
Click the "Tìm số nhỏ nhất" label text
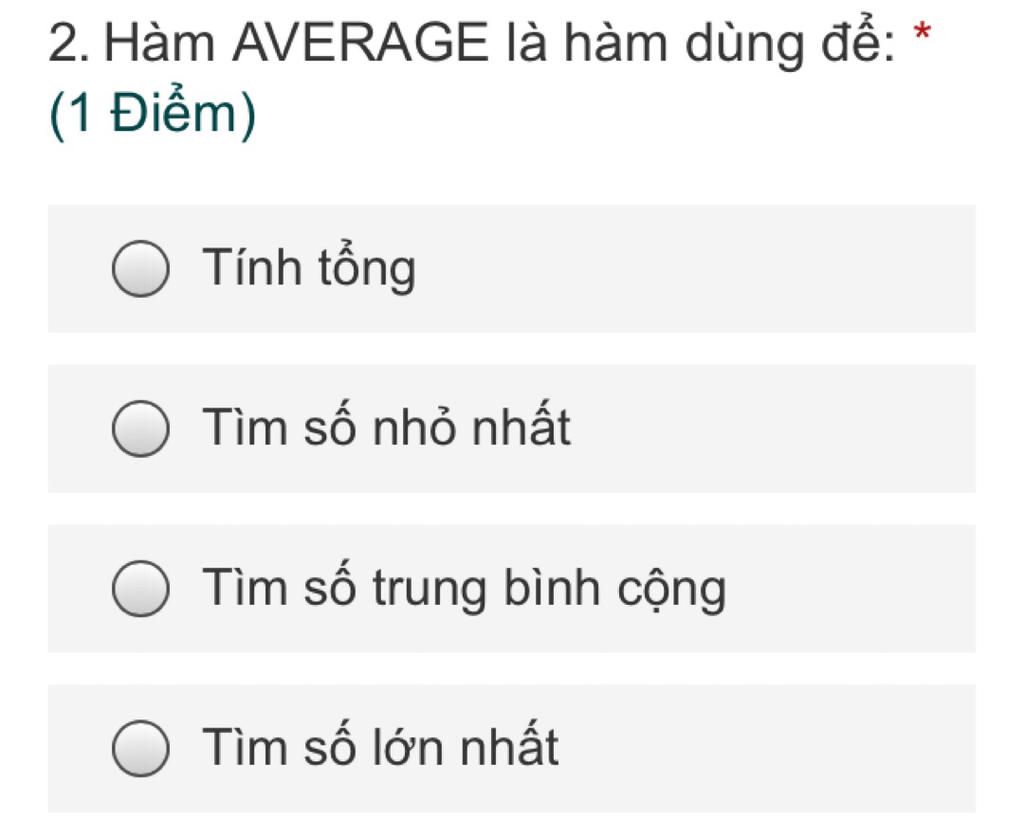[x=386, y=429]
